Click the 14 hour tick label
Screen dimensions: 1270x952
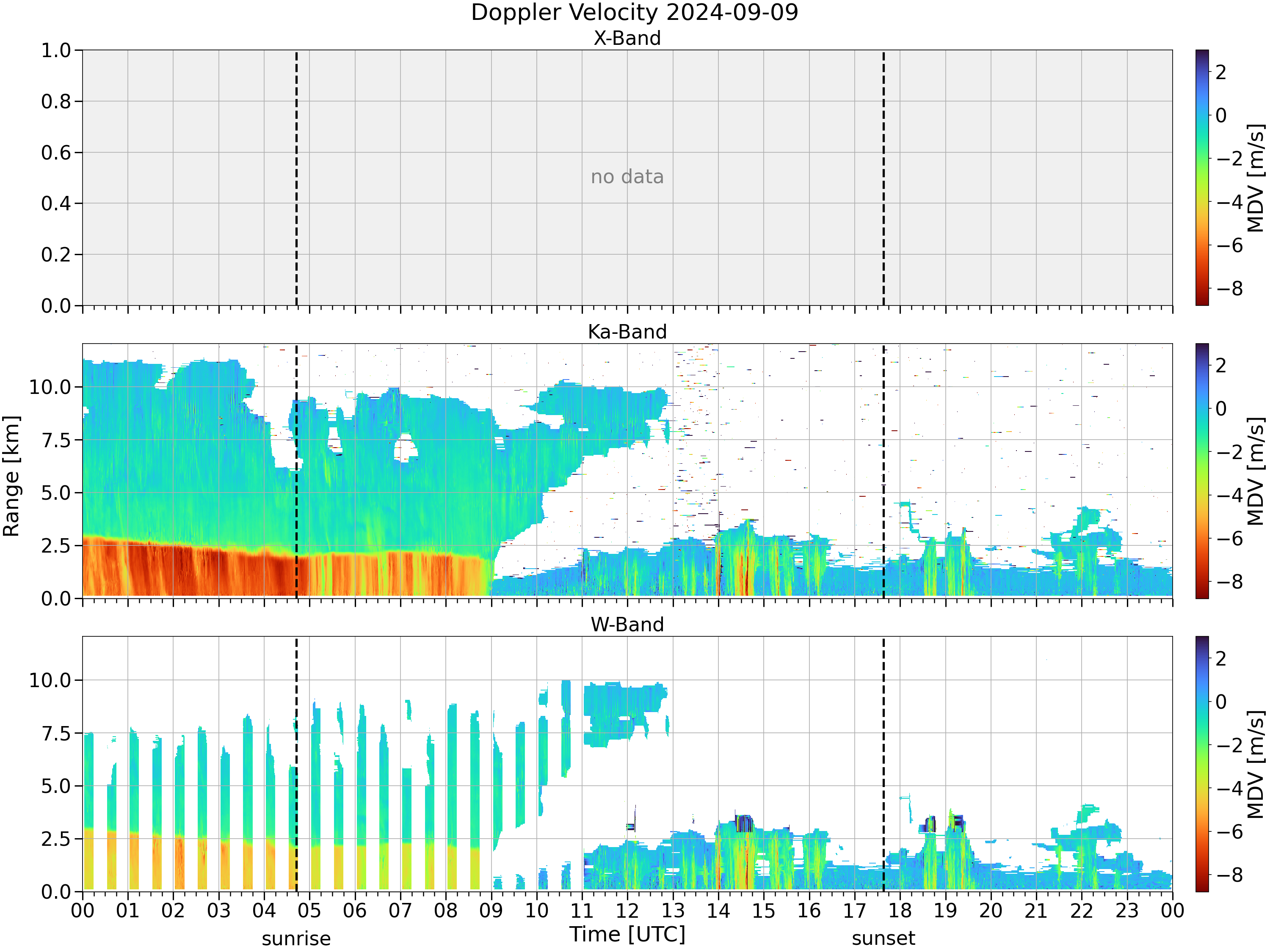point(718,911)
